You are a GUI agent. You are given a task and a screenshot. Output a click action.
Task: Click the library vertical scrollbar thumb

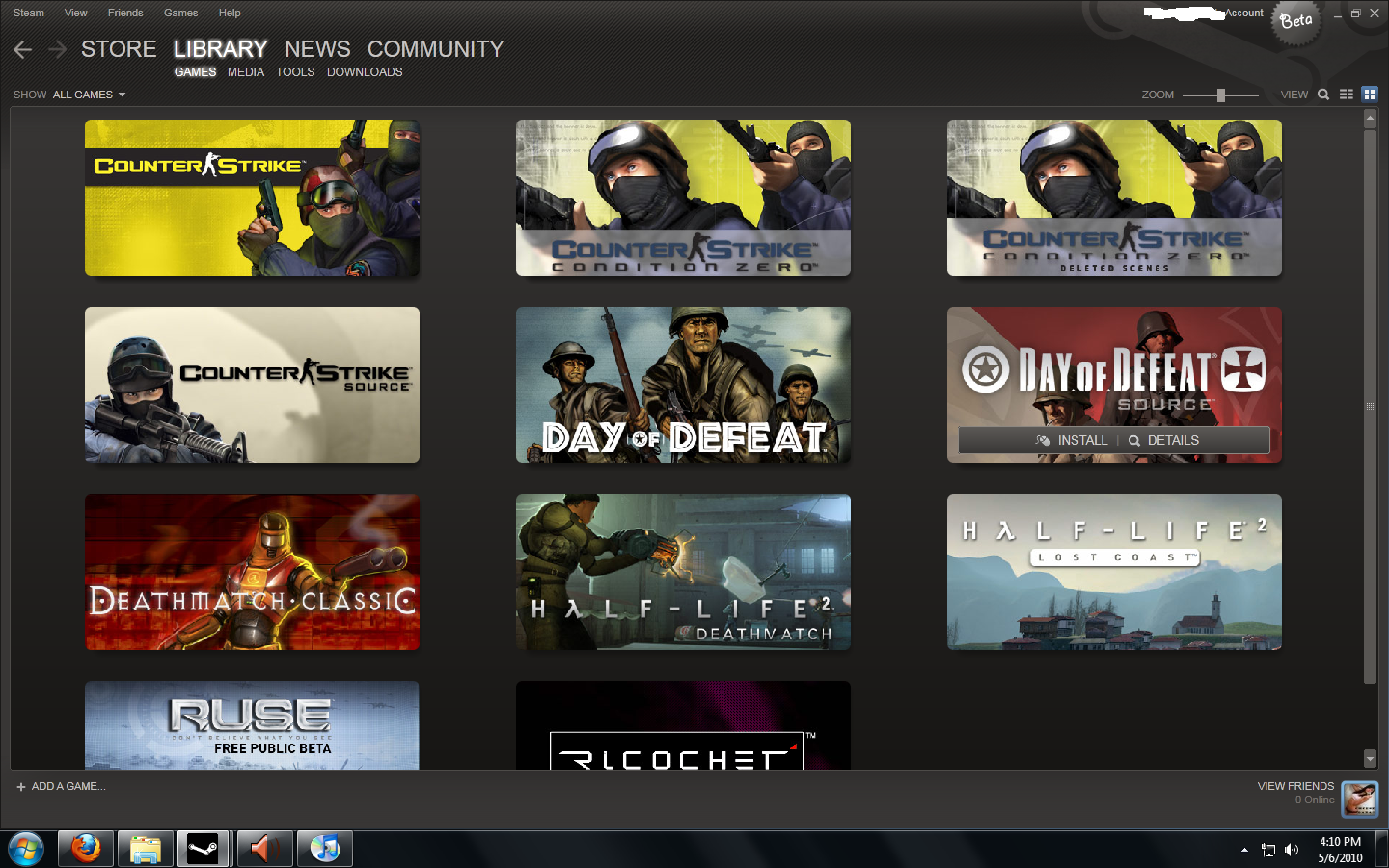(1370, 406)
